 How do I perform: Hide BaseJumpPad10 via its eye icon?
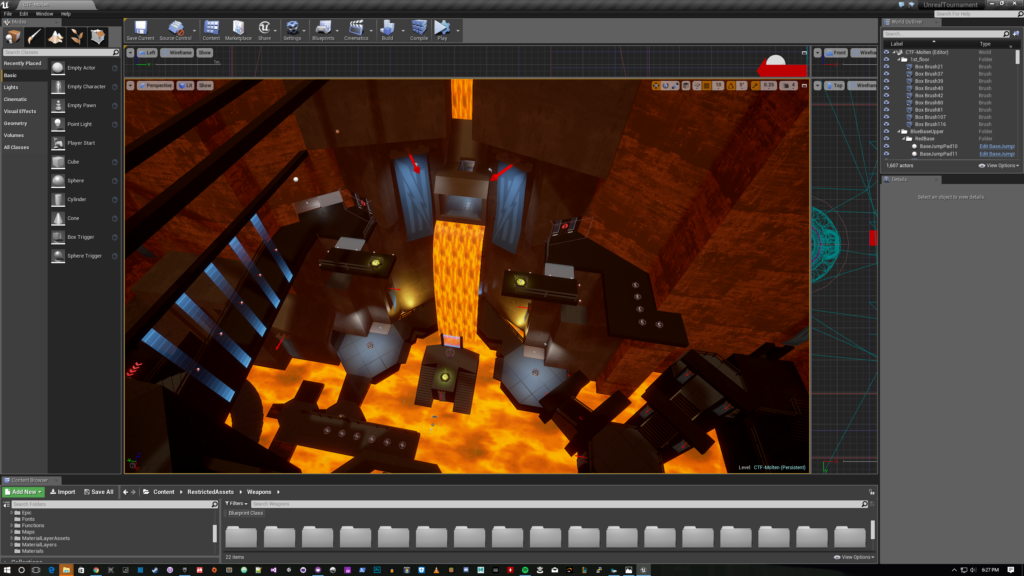(886, 146)
